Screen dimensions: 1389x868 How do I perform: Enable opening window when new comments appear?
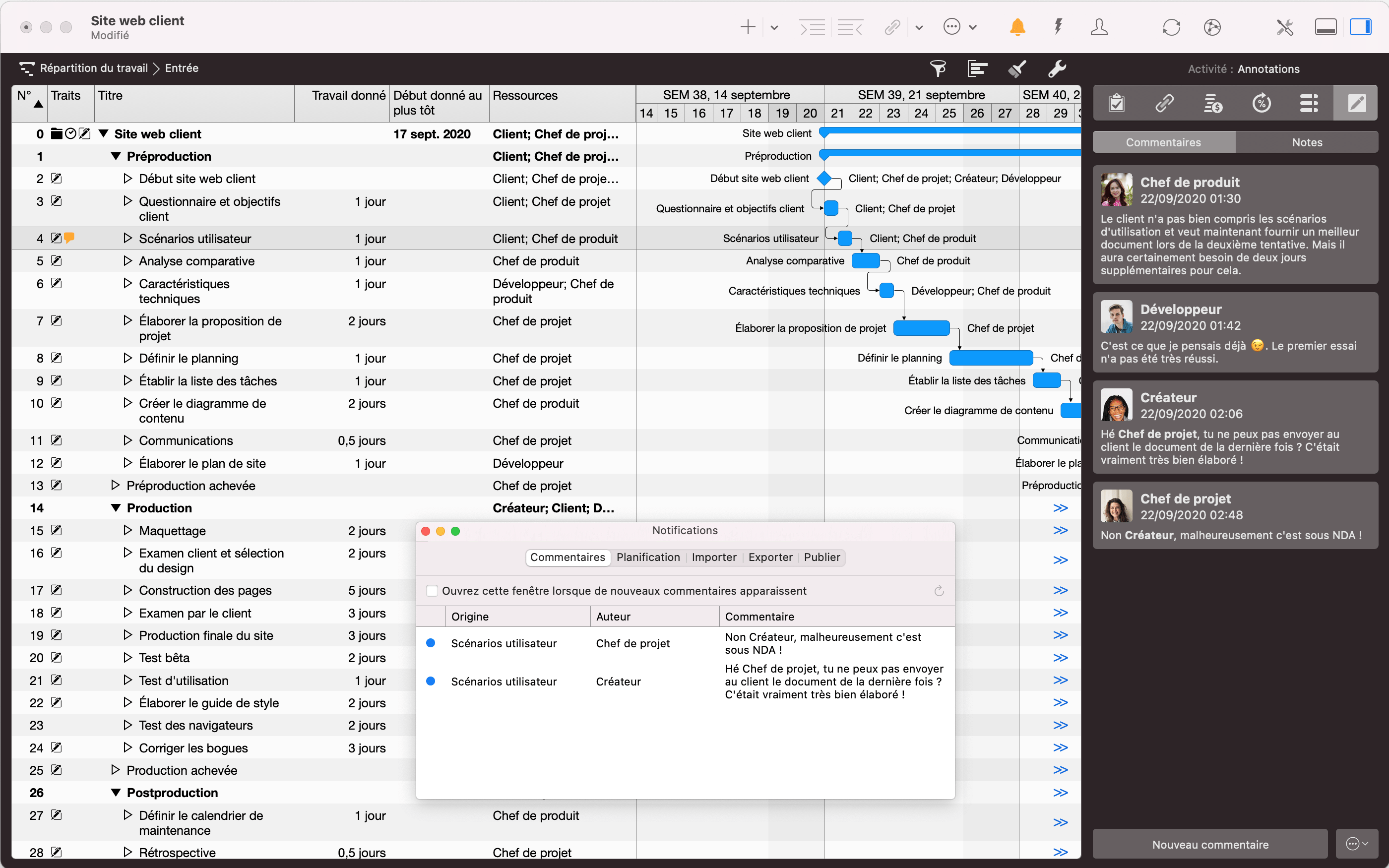point(432,590)
